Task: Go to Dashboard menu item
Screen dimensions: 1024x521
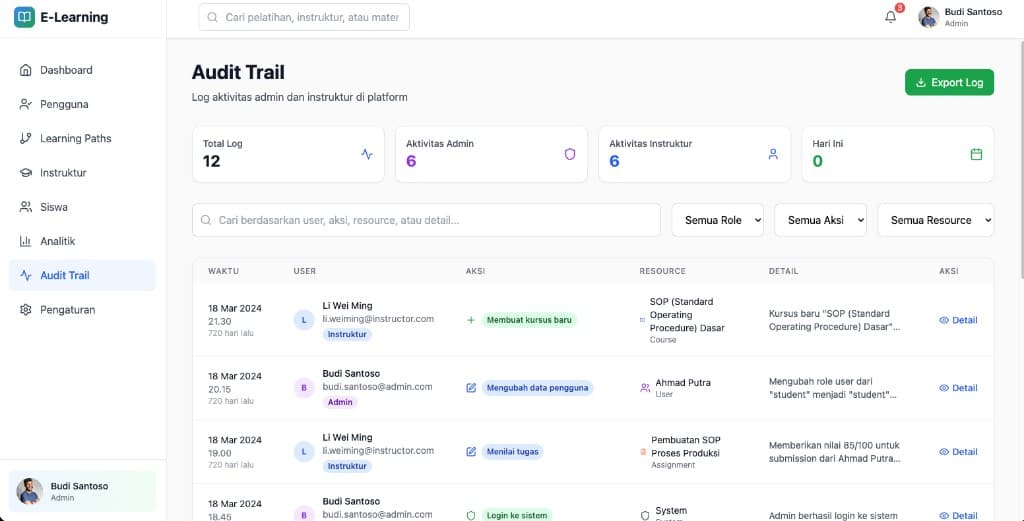Action: click(x=82, y=70)
